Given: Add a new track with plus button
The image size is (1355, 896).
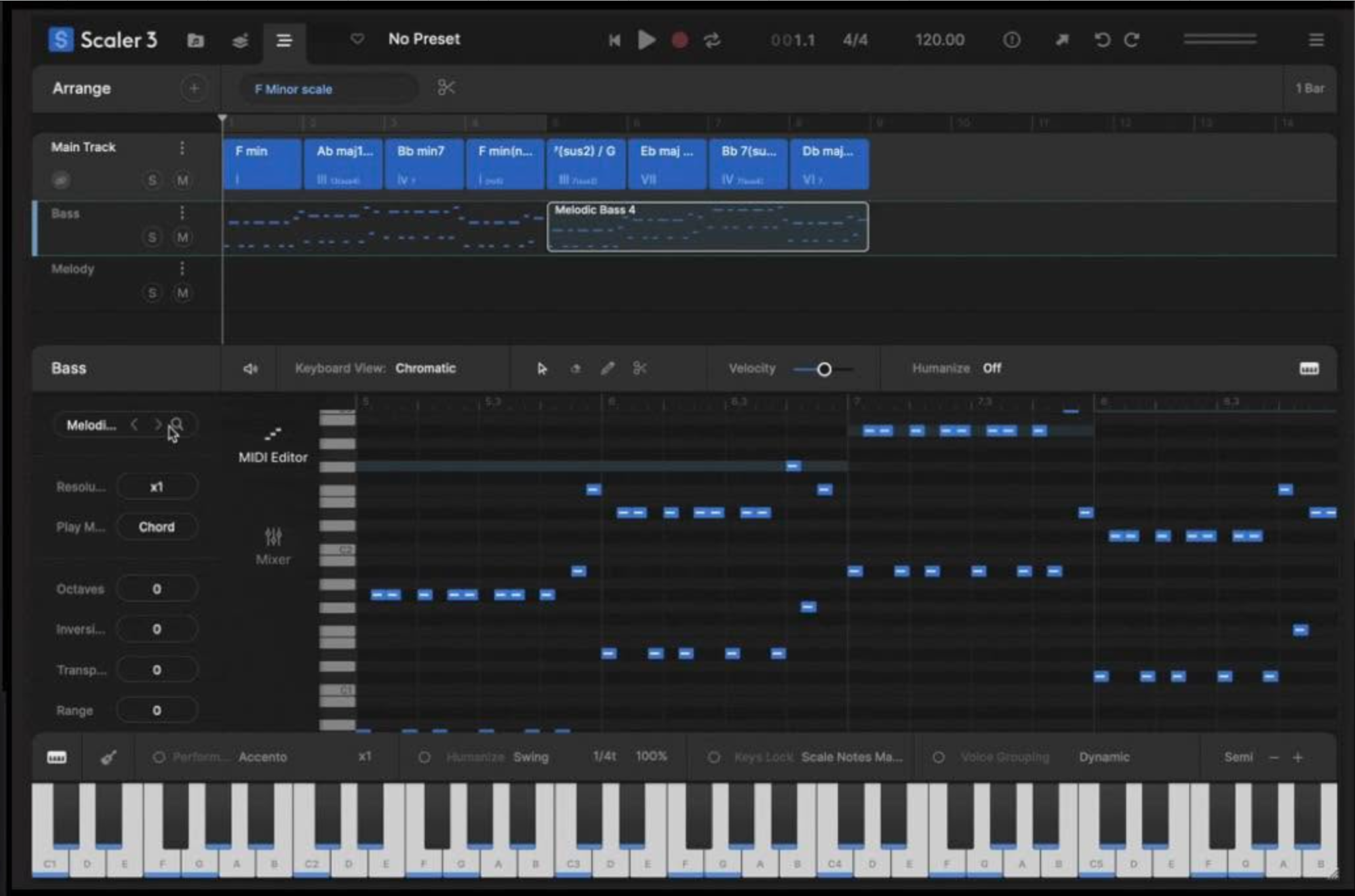Looking at the screenshot, I should 194,88.
